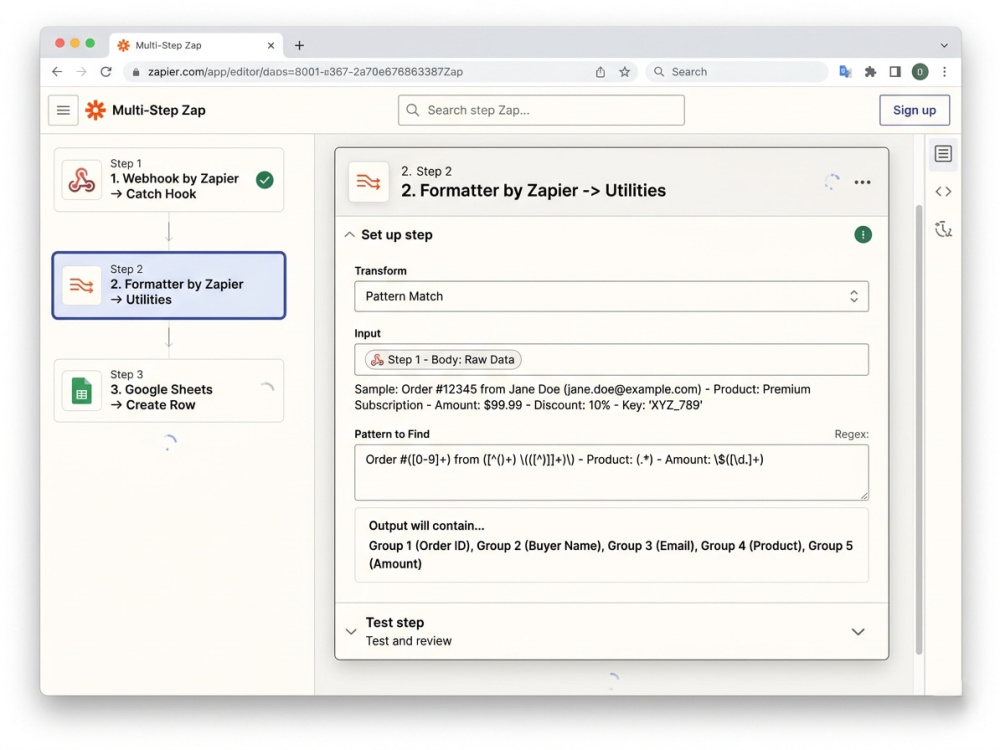This screenshot has width=1000, height=750.
Task: Reload the page with refresh icon
Action: (x=106, y=72)
